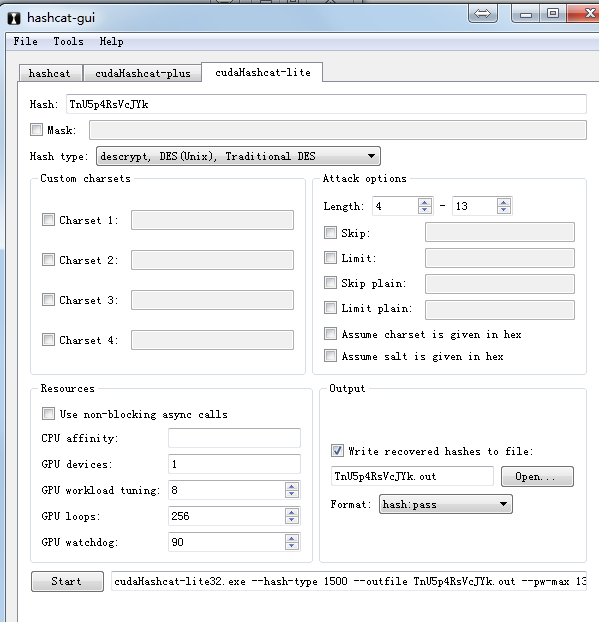This screenshot has height=622, width=599.
Task: Click the Charset 4 text field
Action: (213, 340)
